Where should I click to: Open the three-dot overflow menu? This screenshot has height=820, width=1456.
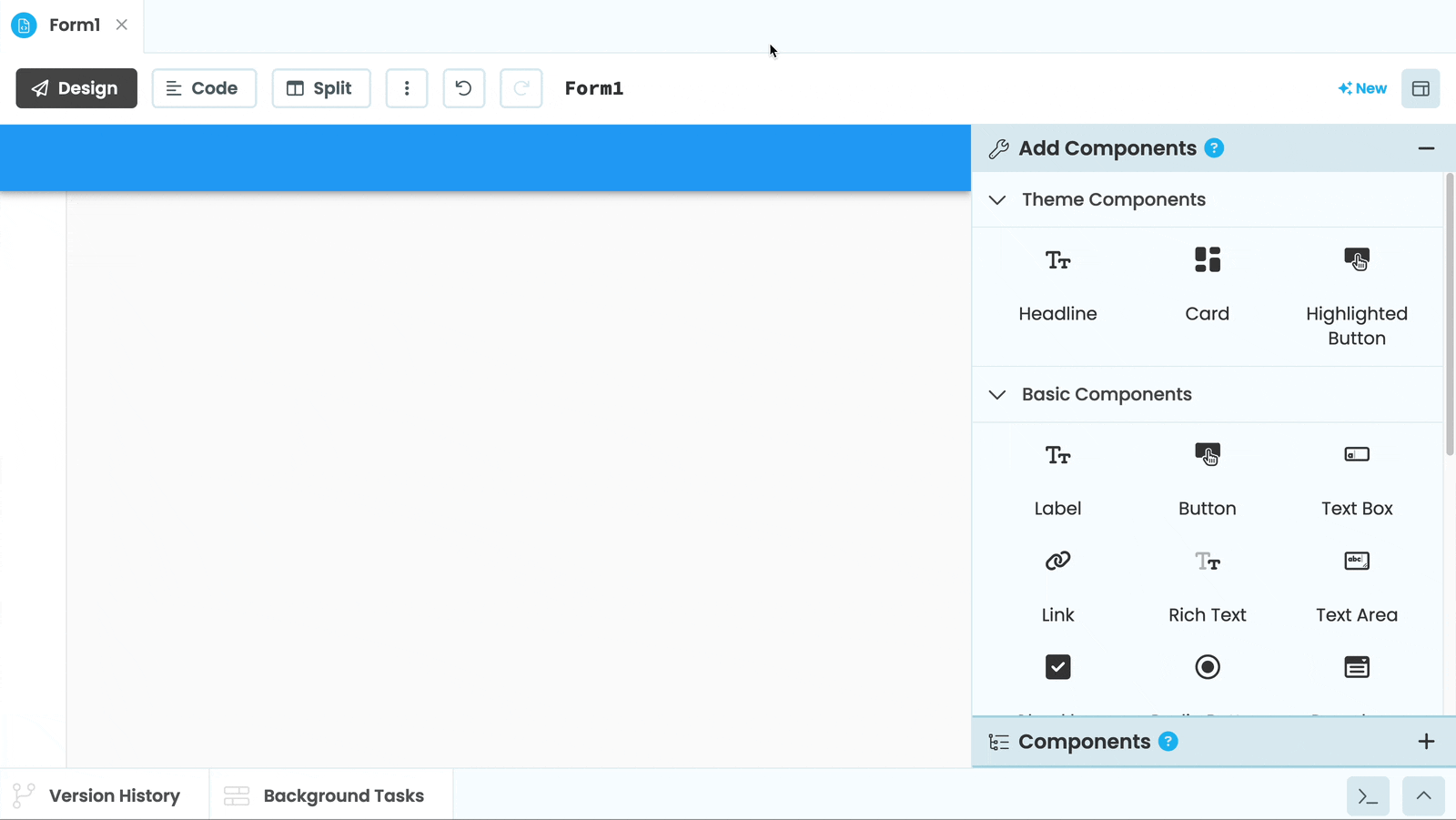(407, 87)
